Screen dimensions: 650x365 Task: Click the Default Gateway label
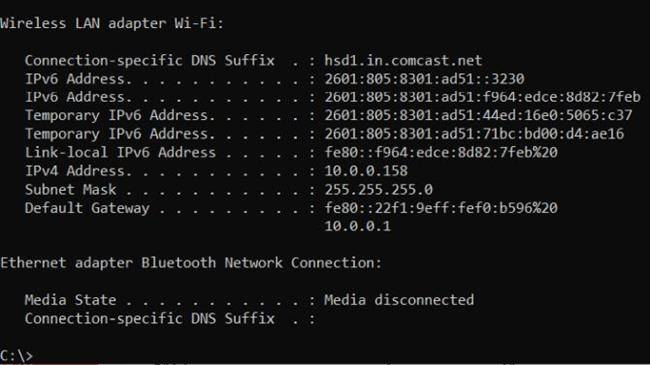(87, 208)
